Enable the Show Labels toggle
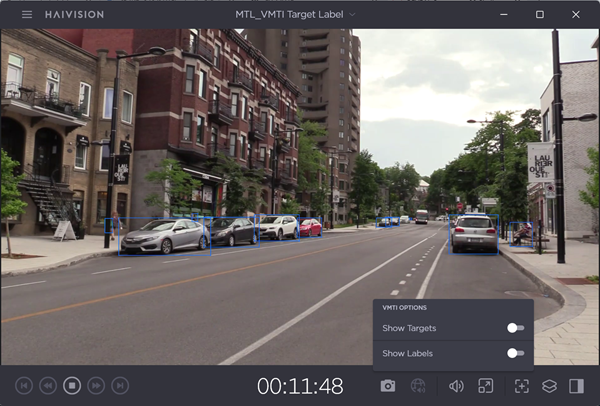This screenshot has width=600, height=406. 515,353
